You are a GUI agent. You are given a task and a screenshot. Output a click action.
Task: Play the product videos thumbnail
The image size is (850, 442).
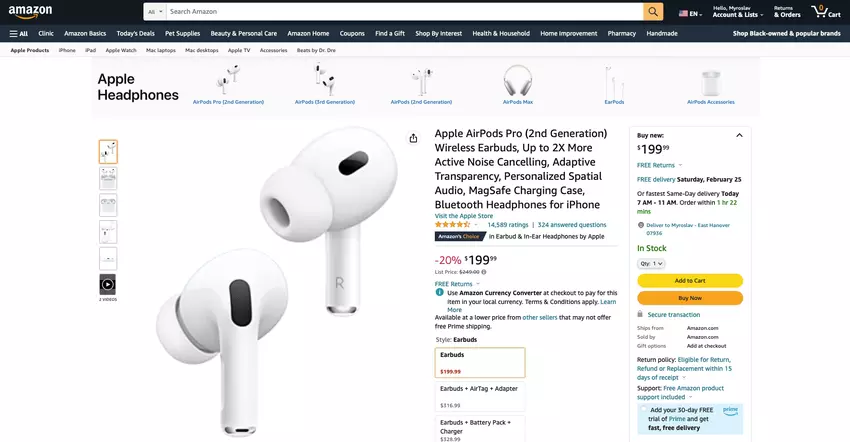tap(108, 284)
